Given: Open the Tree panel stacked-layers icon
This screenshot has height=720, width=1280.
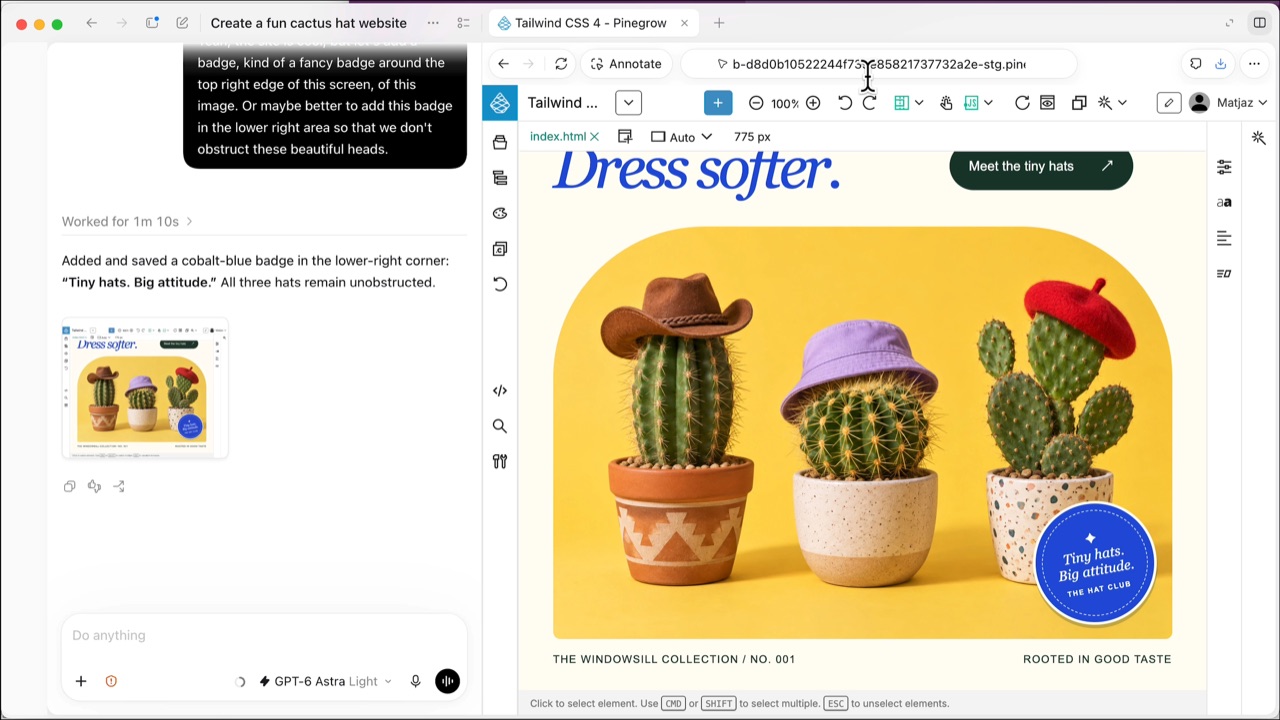Looking at the screenshot, I should point(500,178).
